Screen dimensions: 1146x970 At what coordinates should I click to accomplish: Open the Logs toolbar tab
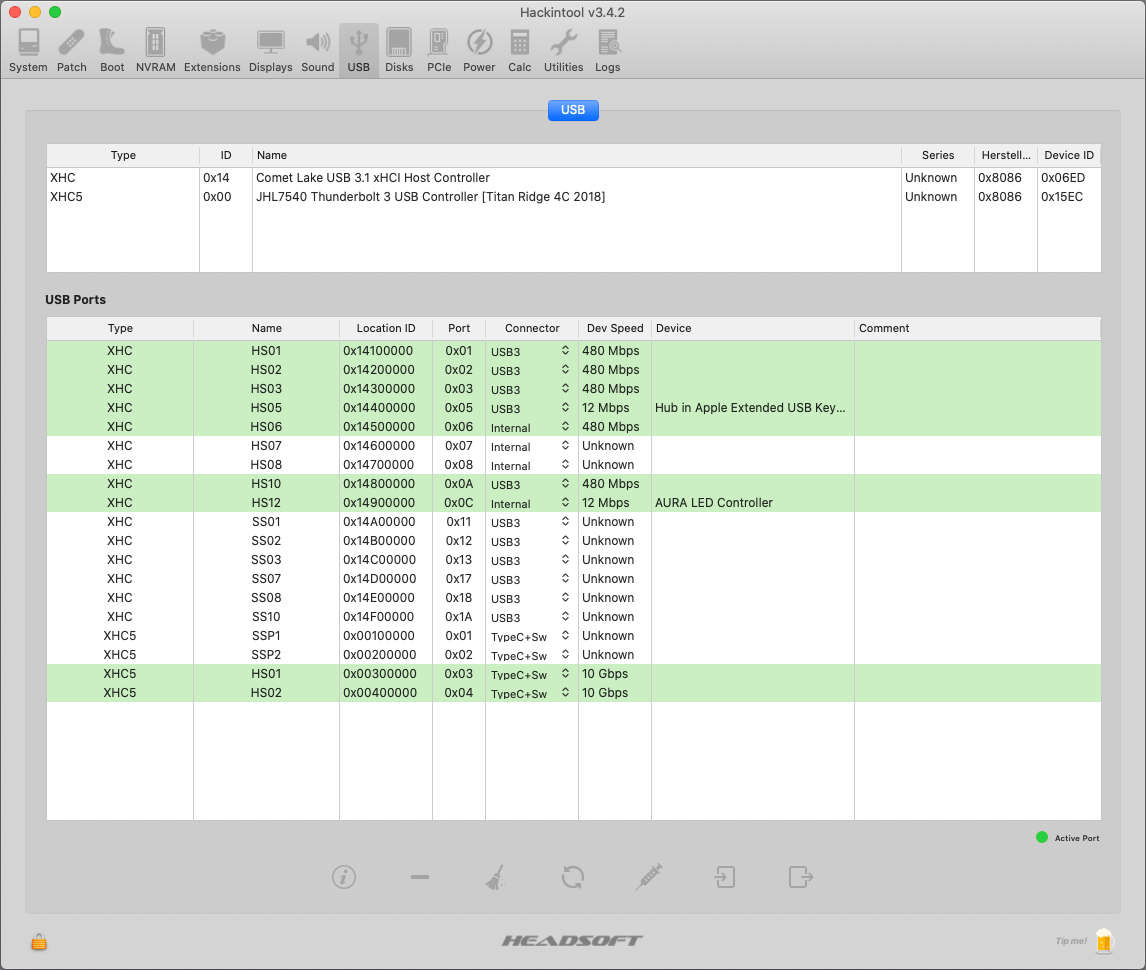[607, 50]
